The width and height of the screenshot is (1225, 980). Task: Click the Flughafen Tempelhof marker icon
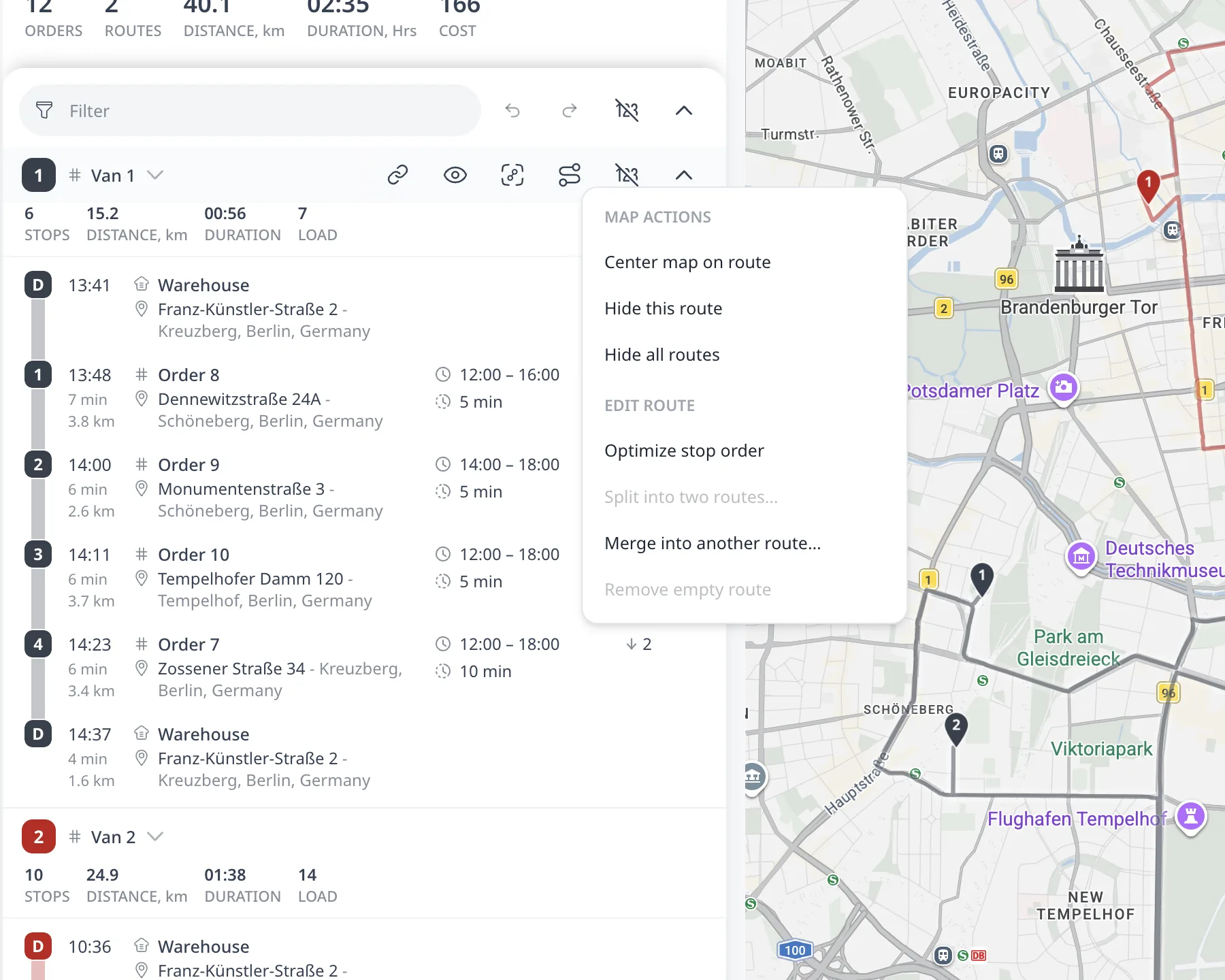pyautogui.click(x=1191, y=817)
